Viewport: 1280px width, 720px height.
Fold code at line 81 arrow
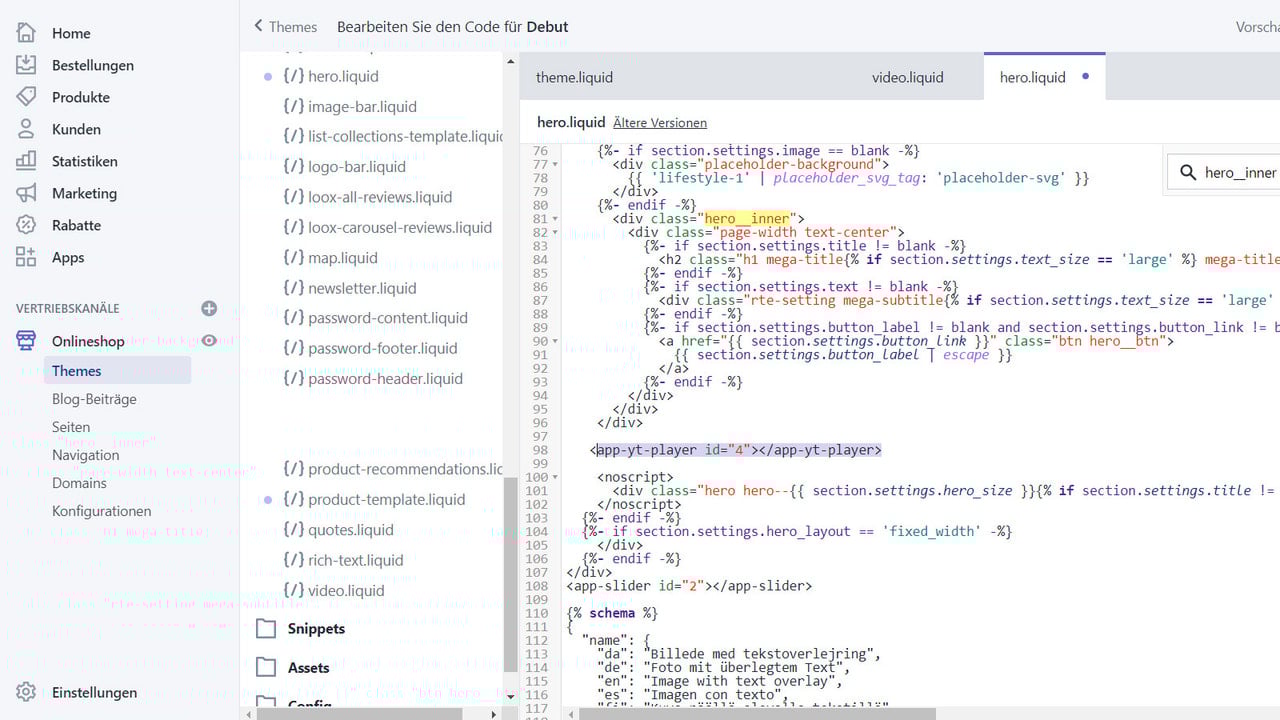555,219
